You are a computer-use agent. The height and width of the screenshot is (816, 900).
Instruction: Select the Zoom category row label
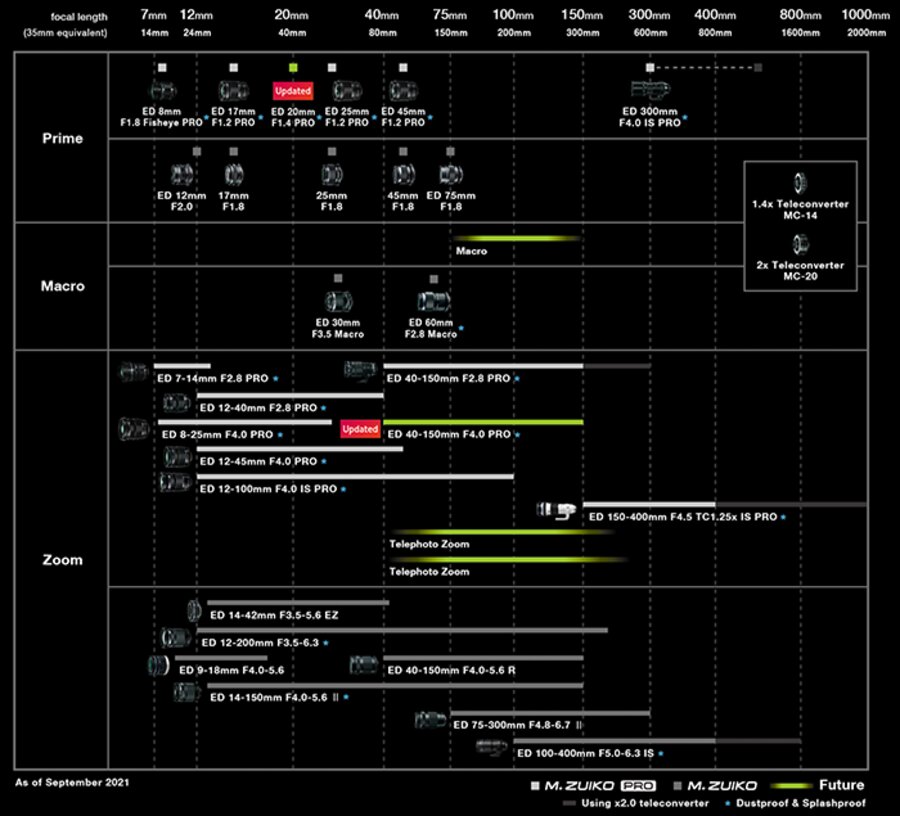pos(62,560)
